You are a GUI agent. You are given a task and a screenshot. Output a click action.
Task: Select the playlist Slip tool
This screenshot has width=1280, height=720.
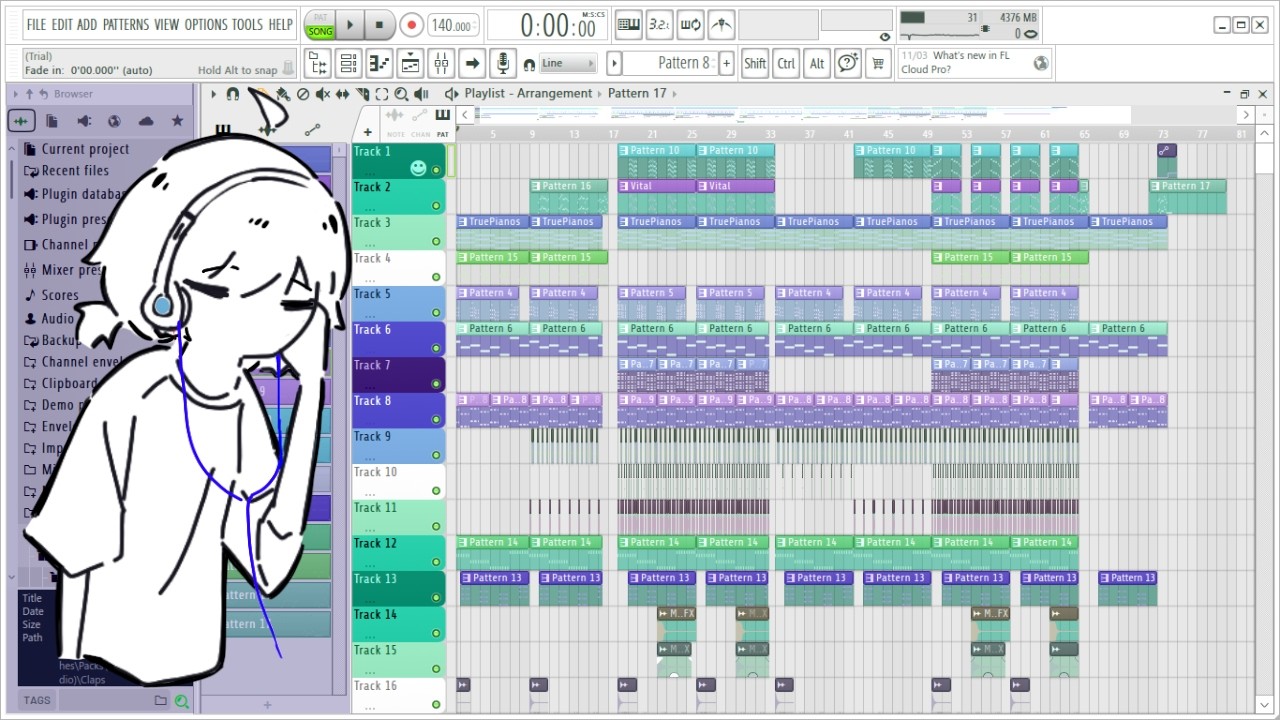(x=342, y=94)
